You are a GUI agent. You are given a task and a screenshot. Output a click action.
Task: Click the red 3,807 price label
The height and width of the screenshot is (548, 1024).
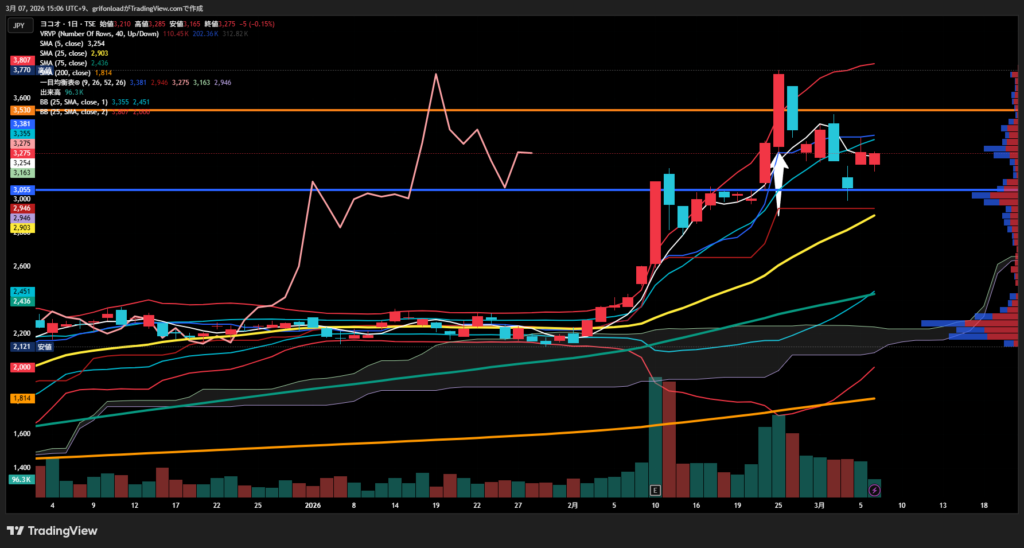click(x=21, y=61)
